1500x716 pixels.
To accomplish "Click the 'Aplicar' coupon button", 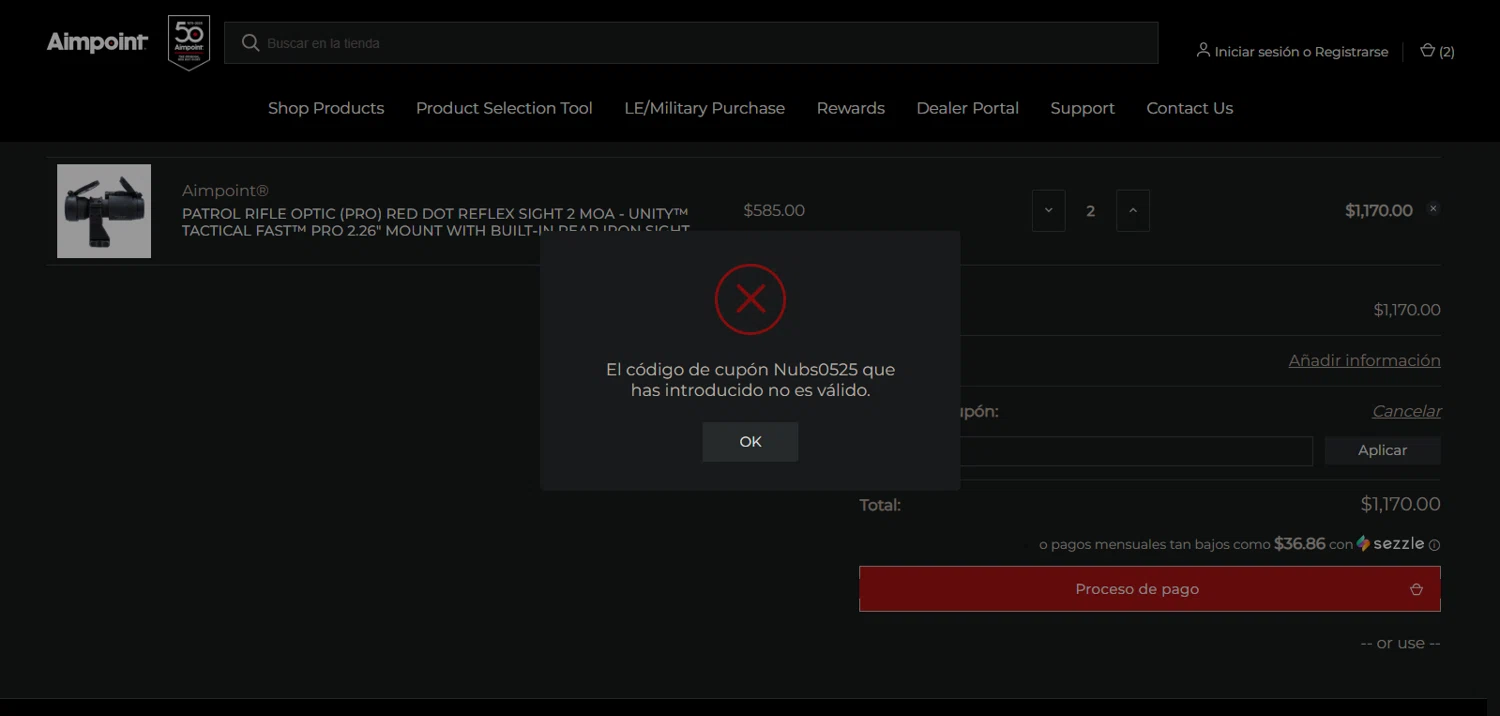I will [x=1382, y=451].
